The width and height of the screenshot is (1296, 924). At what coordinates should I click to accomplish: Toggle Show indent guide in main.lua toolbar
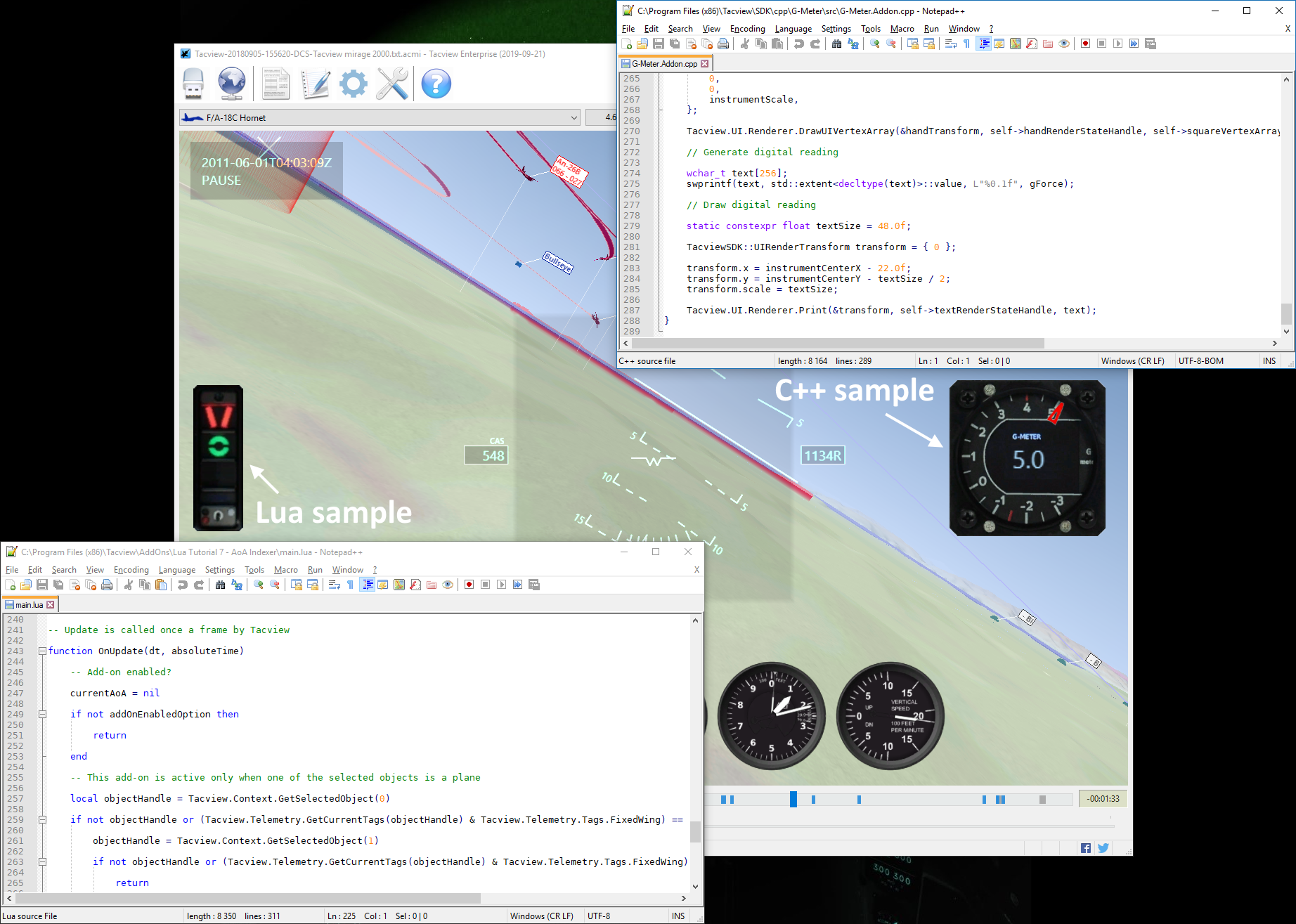(367, 585)
